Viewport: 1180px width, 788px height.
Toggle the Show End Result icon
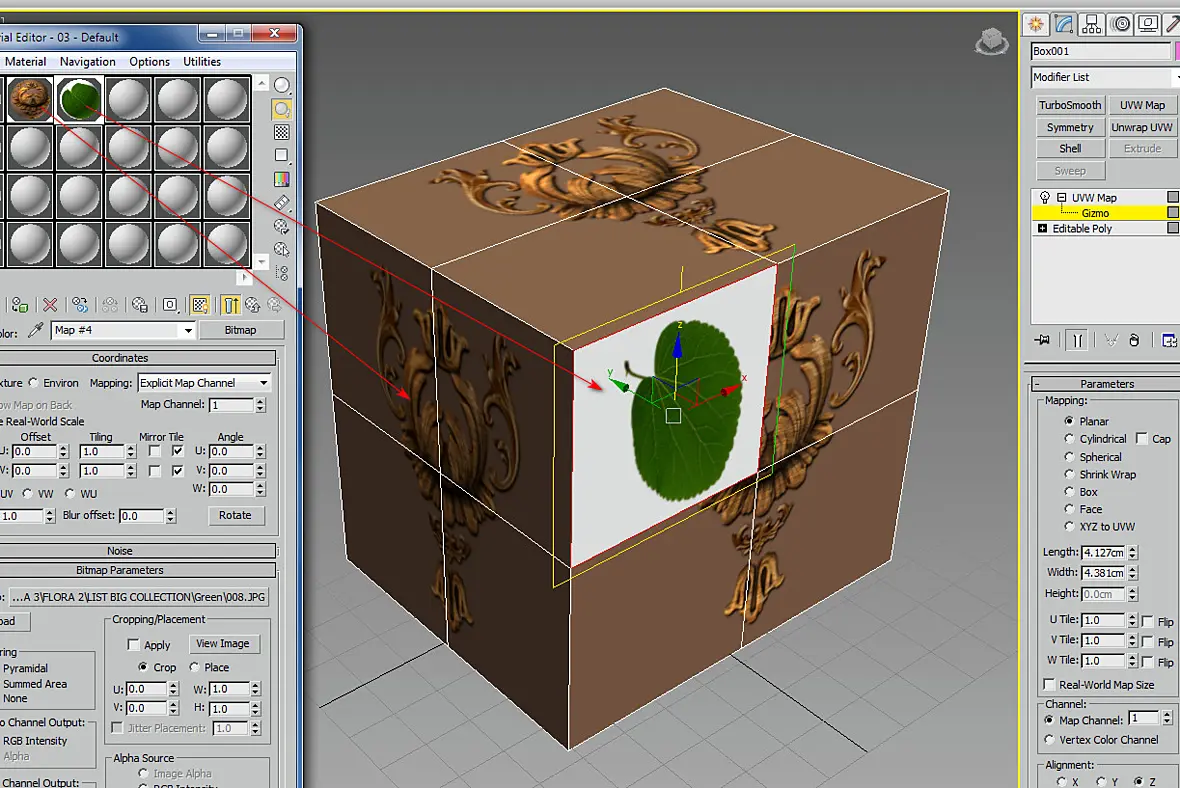point(231,305)
